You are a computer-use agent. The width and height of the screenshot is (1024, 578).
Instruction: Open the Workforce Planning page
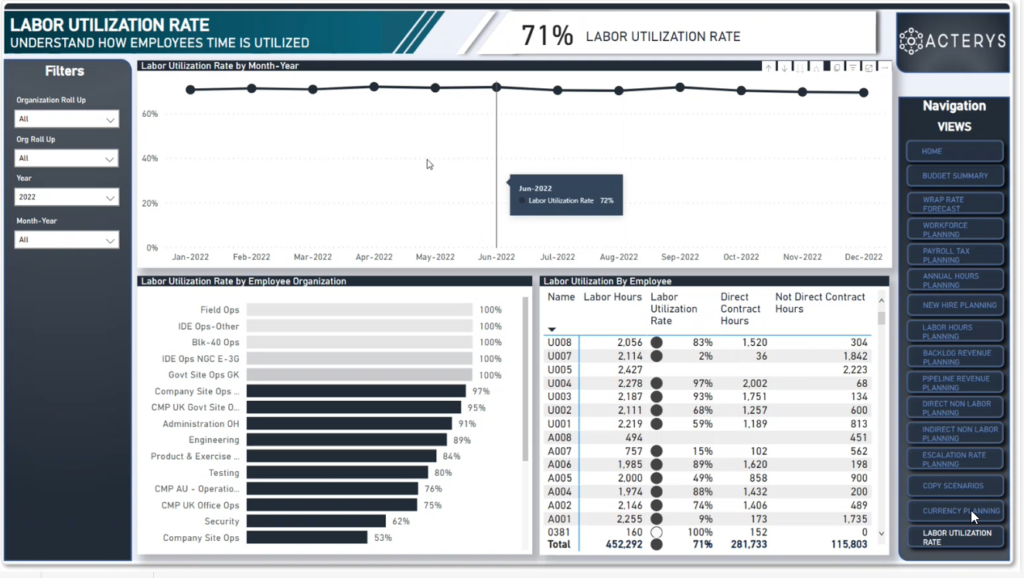[954, 229]
